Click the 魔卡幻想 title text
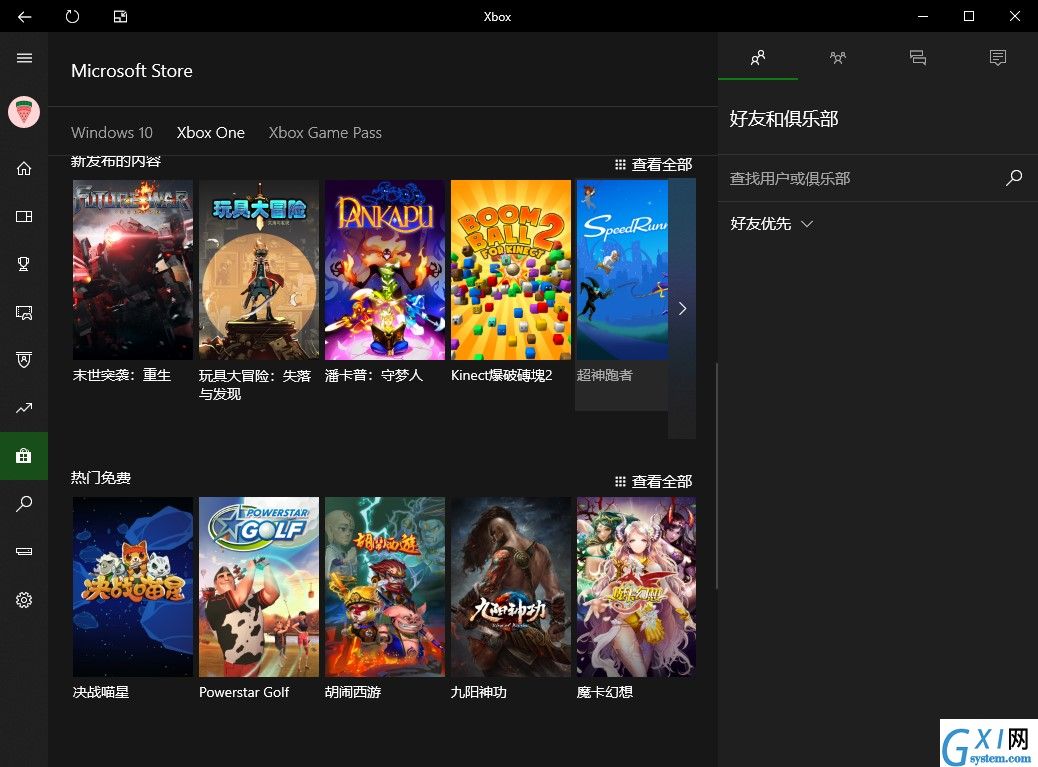1038x767 pixels. tap(604, 692)
